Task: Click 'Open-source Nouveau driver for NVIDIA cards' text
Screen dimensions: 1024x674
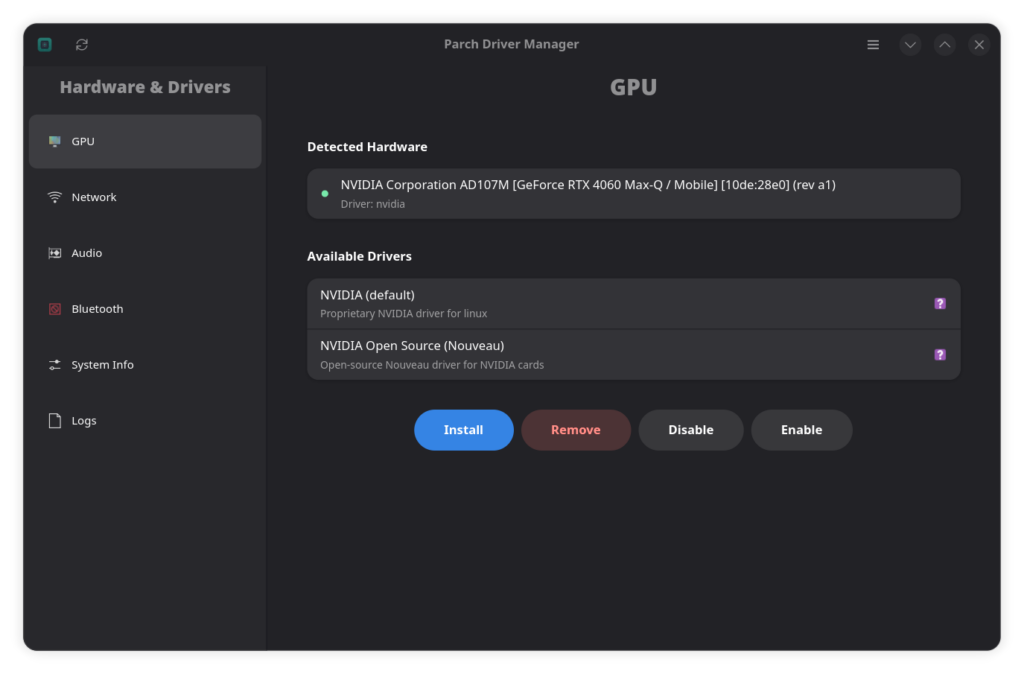Action: [x=432, y=365]
